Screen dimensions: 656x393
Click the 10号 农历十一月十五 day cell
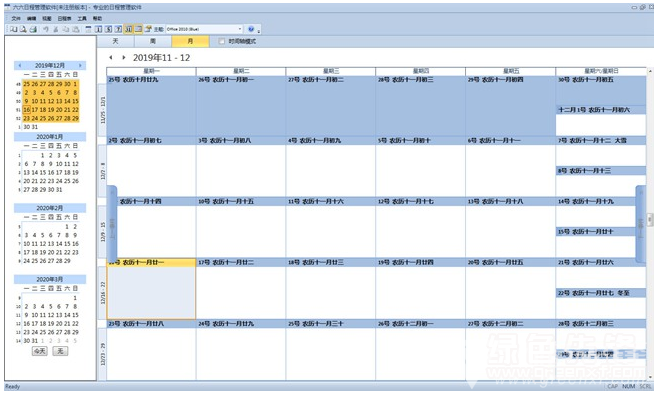tap(241, 228)
